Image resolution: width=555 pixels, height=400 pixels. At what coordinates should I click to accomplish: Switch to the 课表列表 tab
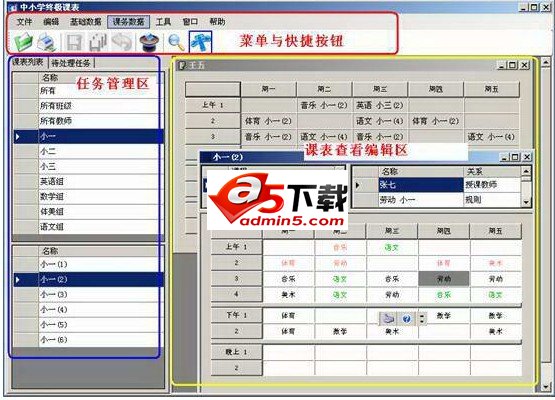tap(28, 62)
